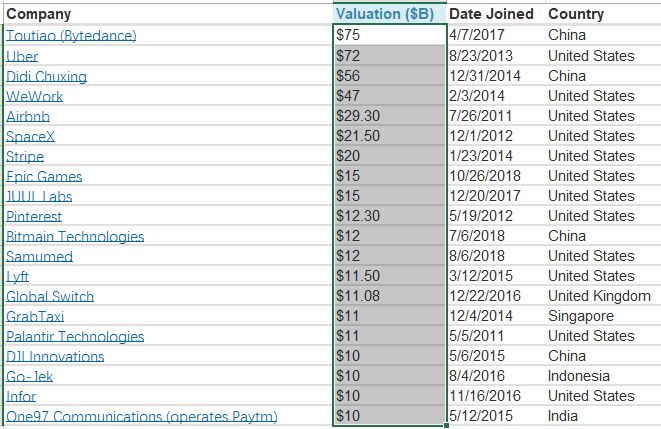This screenshot has height=429, width=661.
Task: Open the WeWork link
Action: tap(34, 96)
